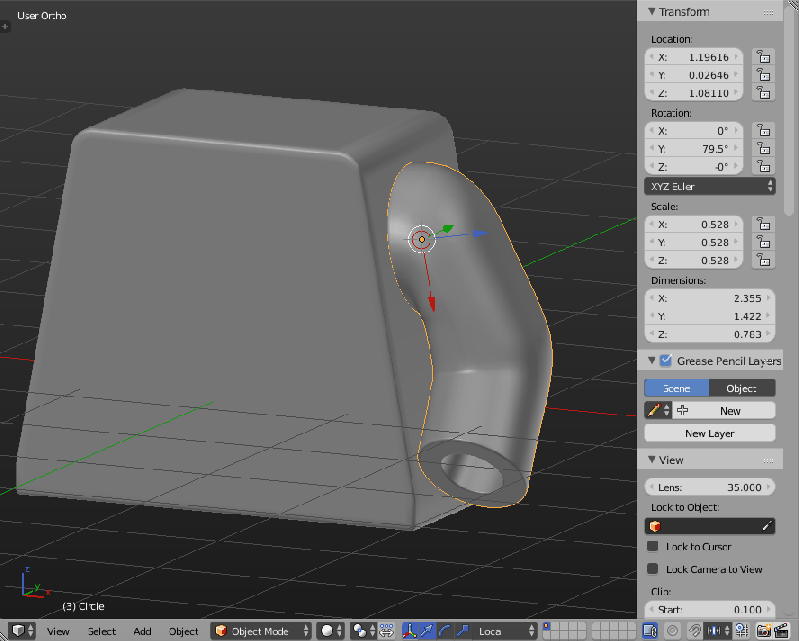Open the Add menu

click(x=142, y=631)
